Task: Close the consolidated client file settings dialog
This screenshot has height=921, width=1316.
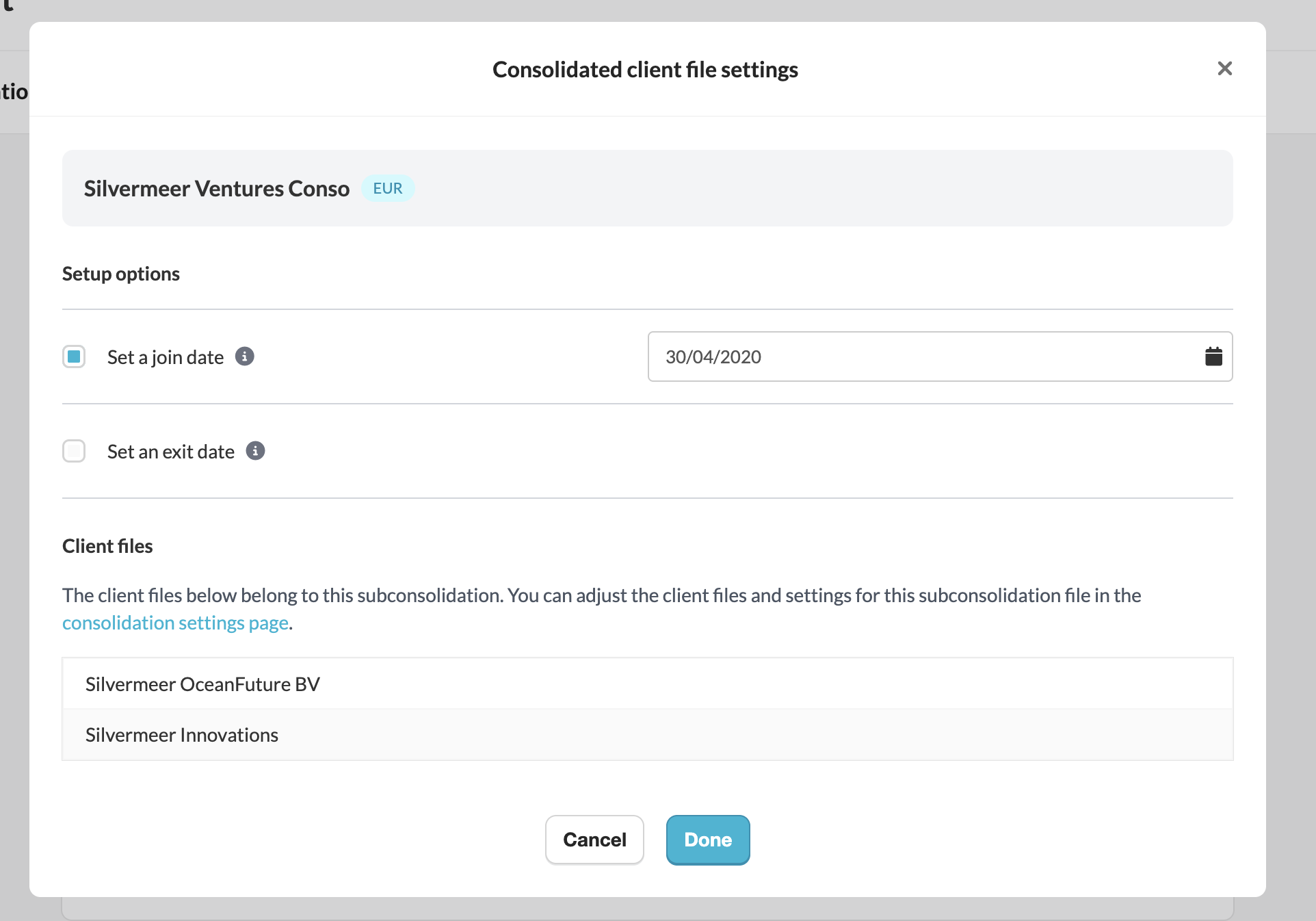Action: (x=1224, y=68)
